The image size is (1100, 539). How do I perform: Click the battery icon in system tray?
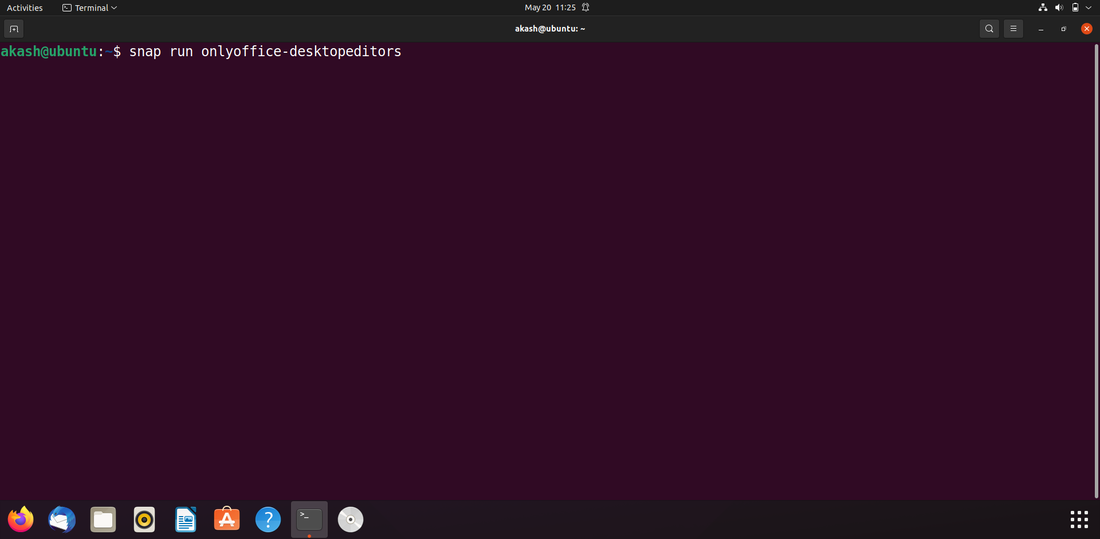tap(1075, 8)
